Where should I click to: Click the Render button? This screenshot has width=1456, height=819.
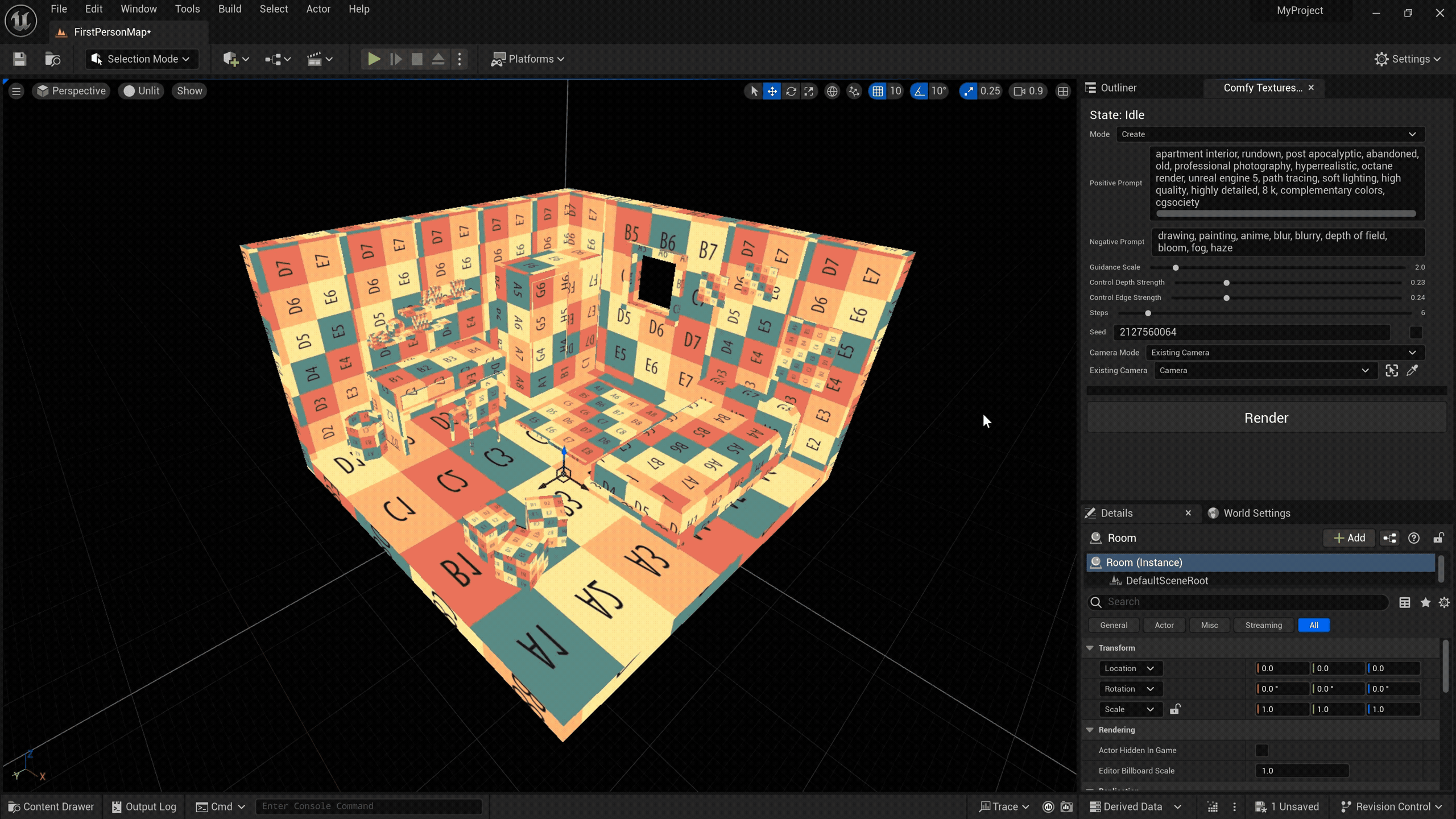(1266, 418)
